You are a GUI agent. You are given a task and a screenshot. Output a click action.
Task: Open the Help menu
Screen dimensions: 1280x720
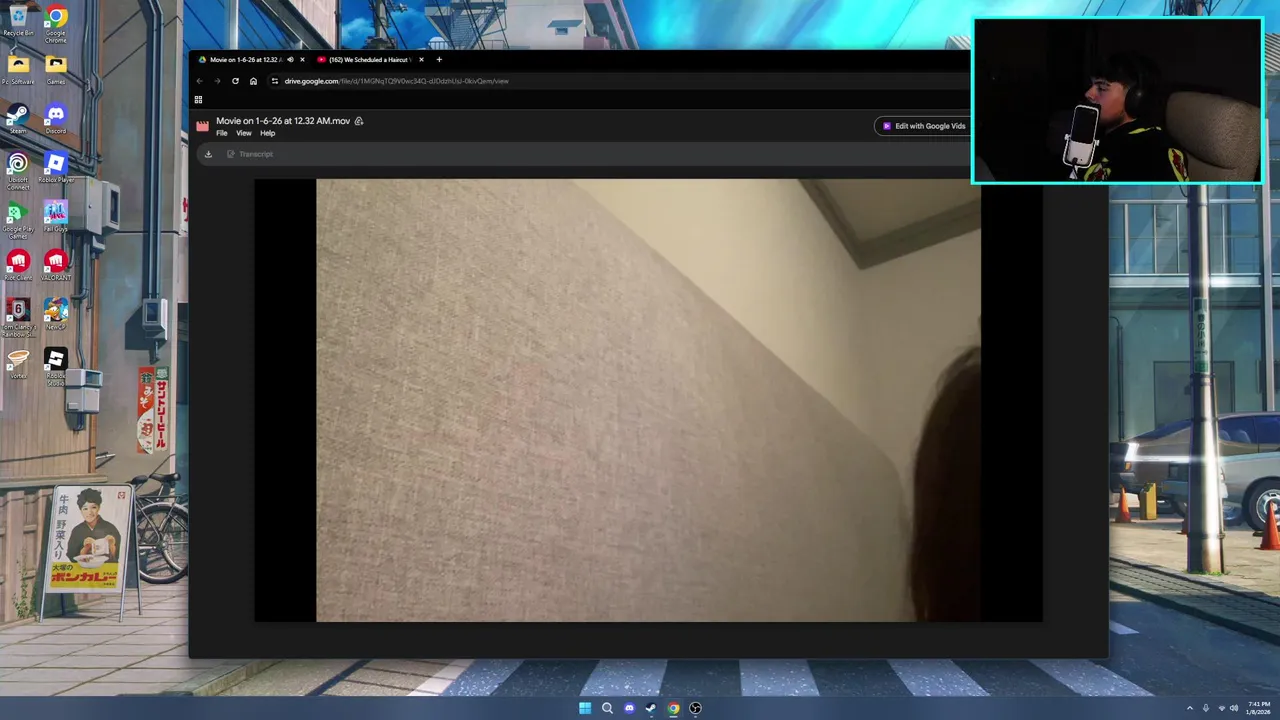click(x=268, y=133)
